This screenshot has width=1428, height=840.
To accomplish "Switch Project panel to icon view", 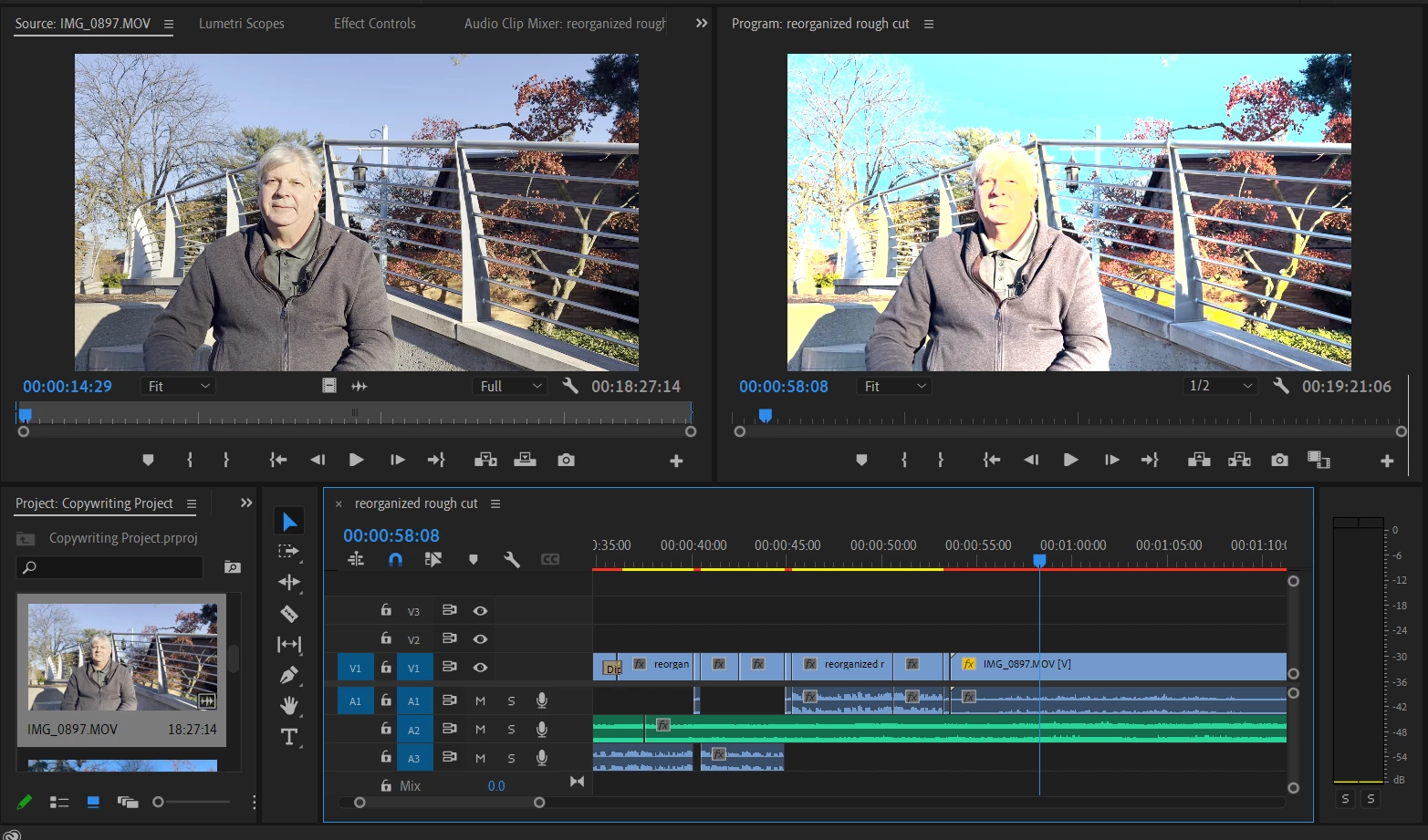I will point(93,802).
